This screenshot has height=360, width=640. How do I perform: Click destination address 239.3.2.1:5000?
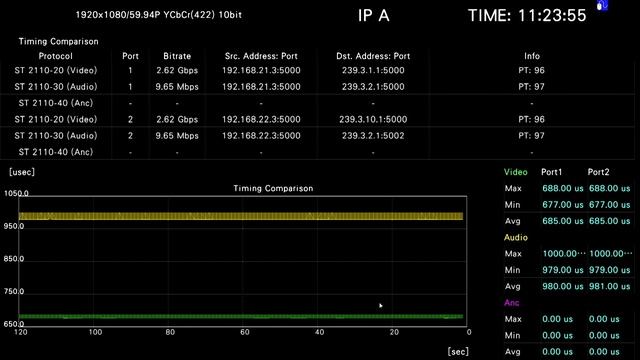click(373, 87)
